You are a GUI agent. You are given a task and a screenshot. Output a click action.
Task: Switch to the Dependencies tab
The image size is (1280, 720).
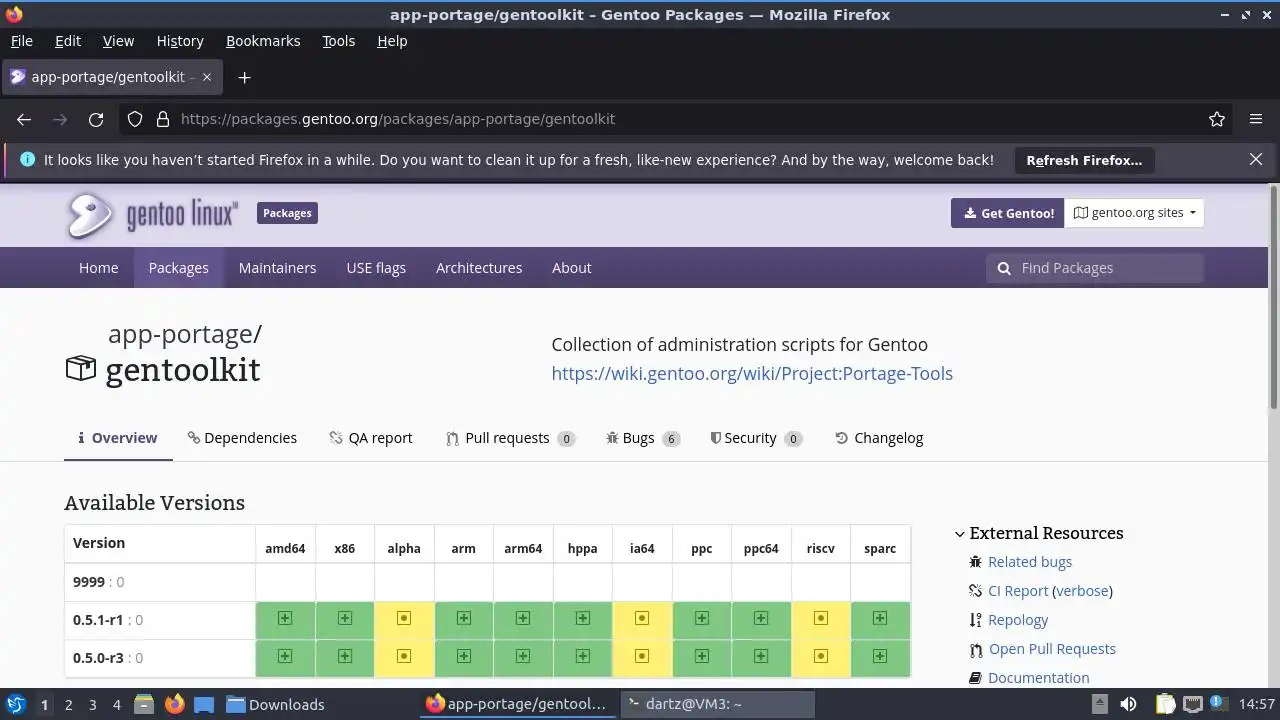[242, 438]
